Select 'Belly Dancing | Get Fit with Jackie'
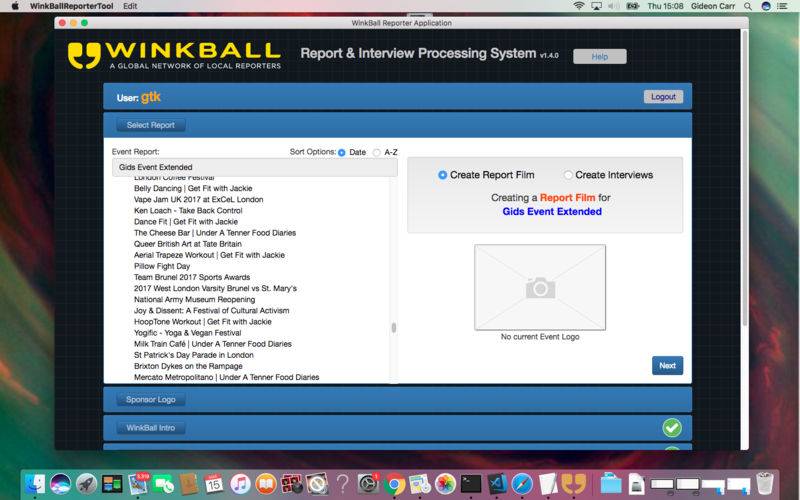This screenshot has width=800, height=500. [x=193, y=188]
